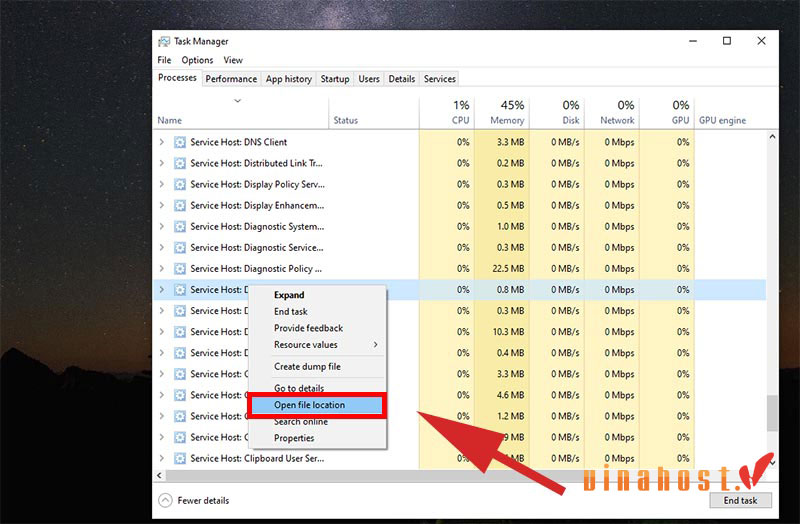Viewport: 800px width, 524px height.
Task: Sort by Network column header
Action: [x=612, y=113]
